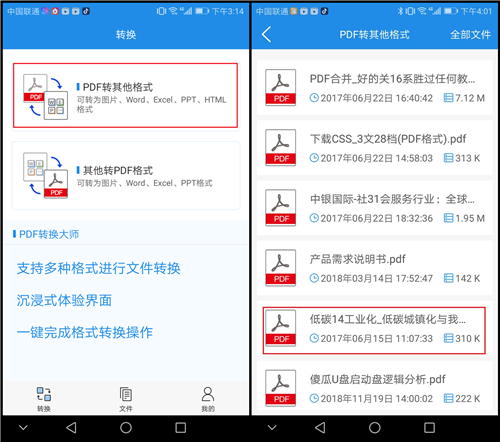Screen dimensions: 500x442
Task: Go back using the header arrow
Action: [x=266, y=34]
